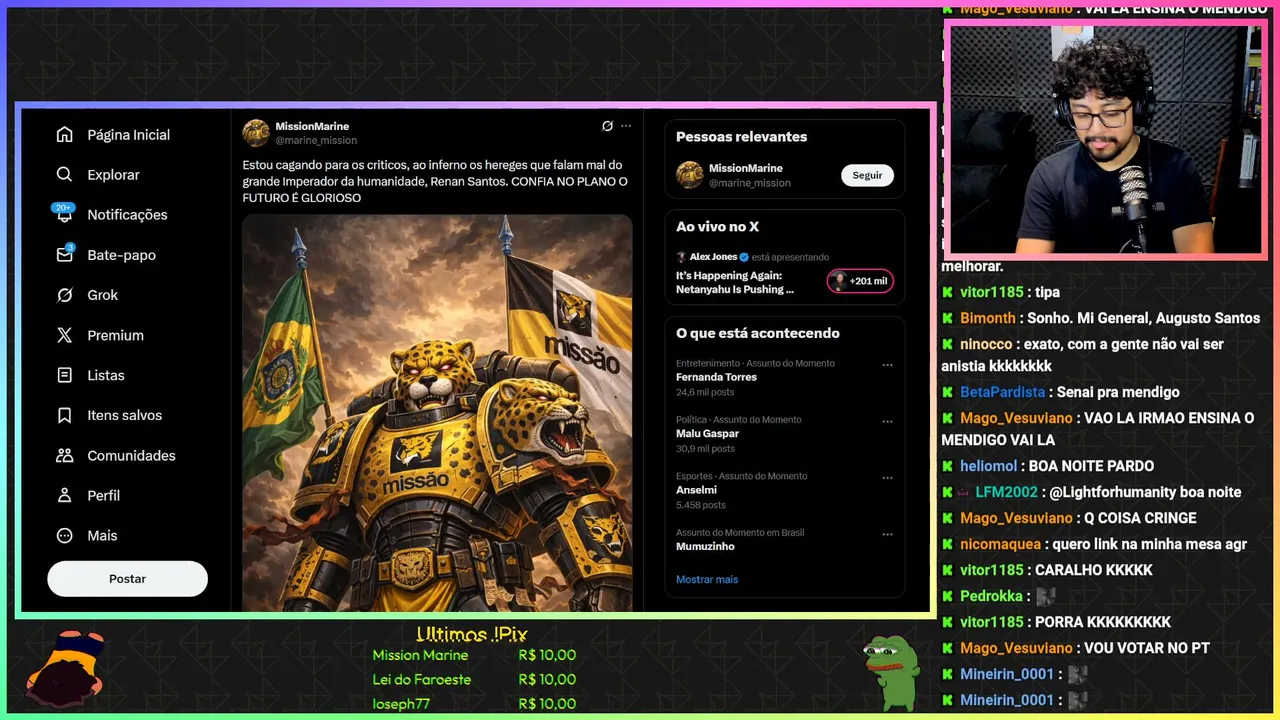Open the Perfil person icon
This screenshot has width=1280, height=720.
click(x=65, y=495)
